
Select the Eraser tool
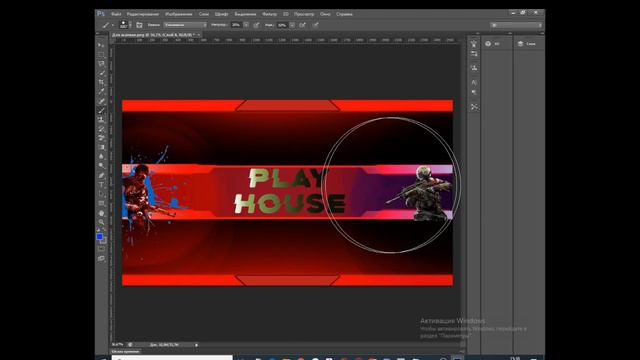101,138
